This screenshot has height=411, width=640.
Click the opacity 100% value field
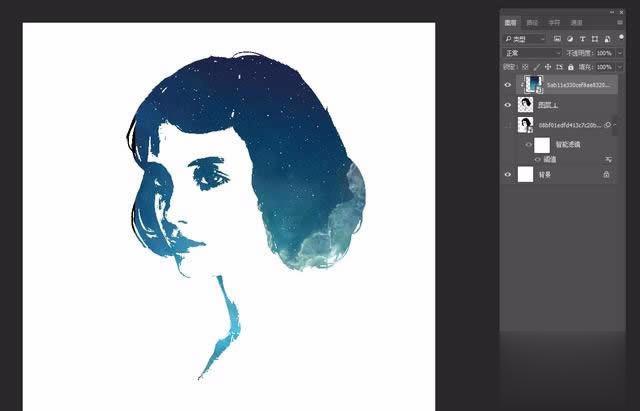[x=604, y=53]
